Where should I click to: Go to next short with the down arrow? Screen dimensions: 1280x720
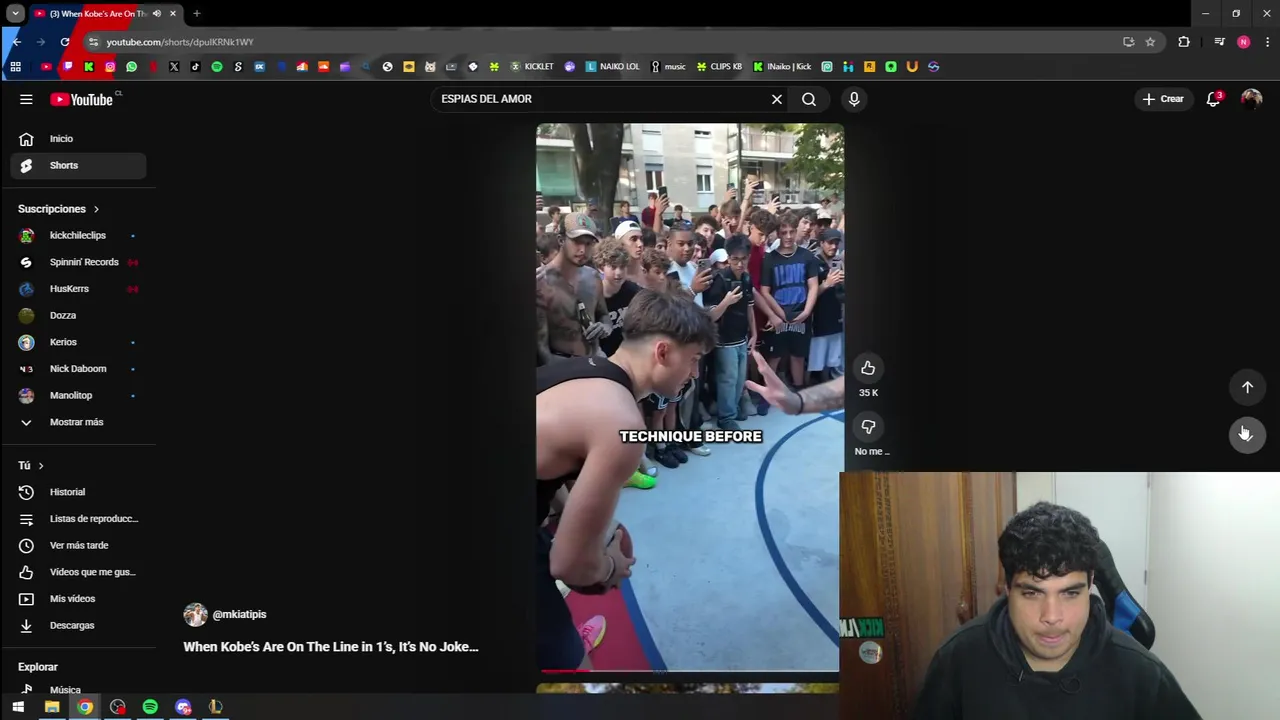point(1247,435)
